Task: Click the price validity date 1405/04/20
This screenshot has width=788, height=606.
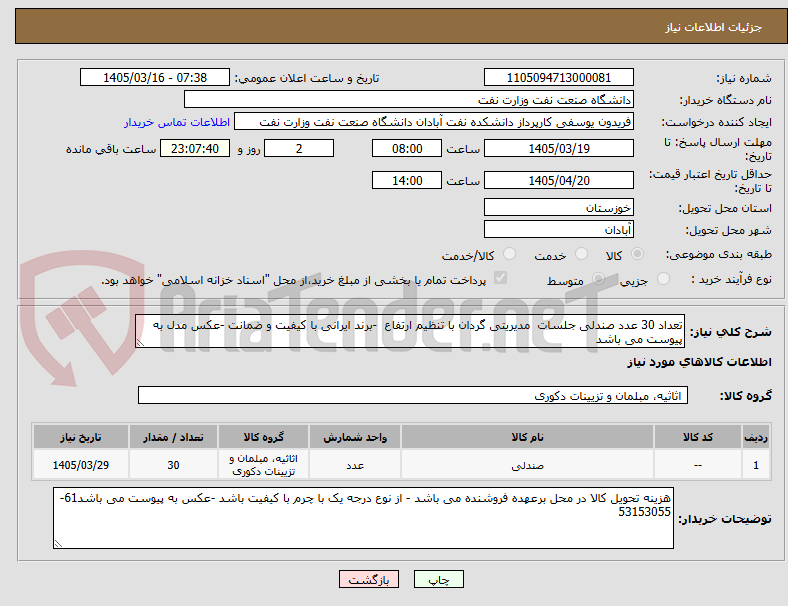Action: coord(558,180)
